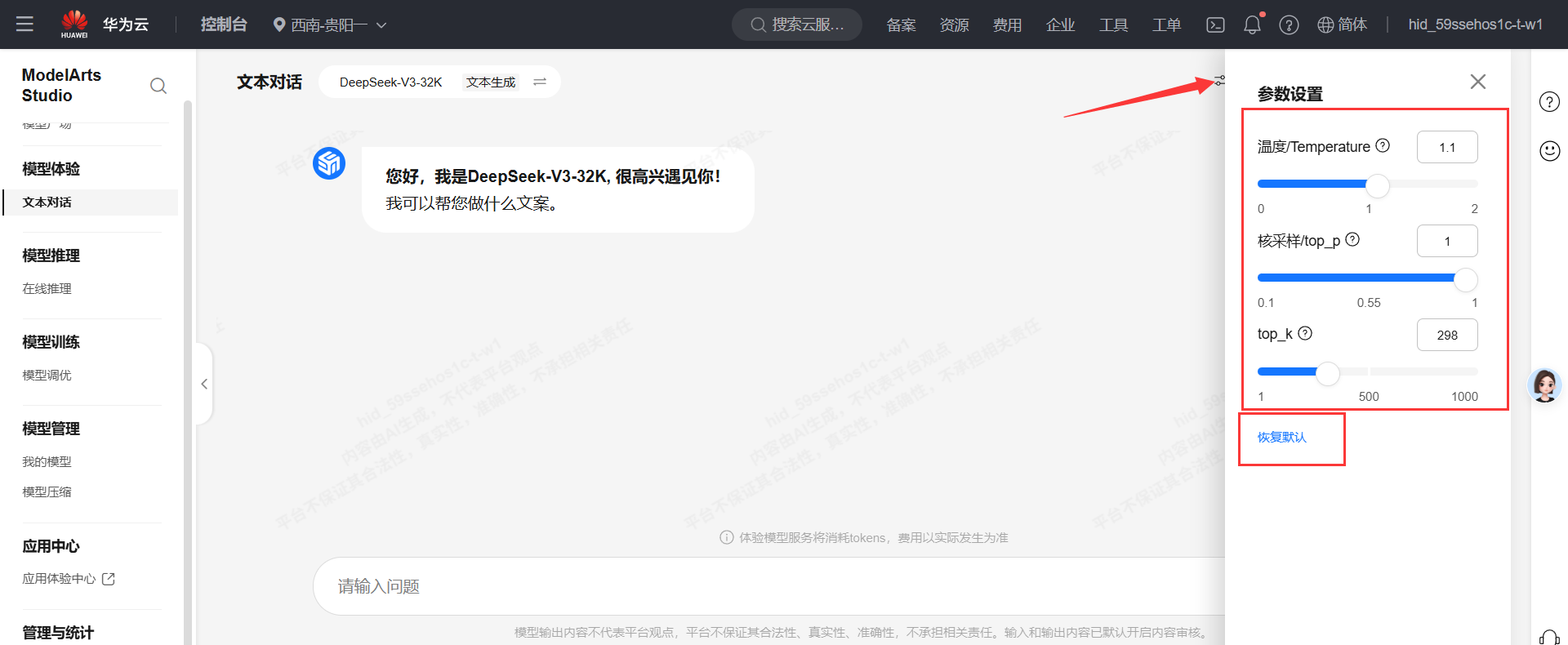1568x645 pixels.
Task: Click the 管理与统计 section heading
Action: click(x=58, y=633)
